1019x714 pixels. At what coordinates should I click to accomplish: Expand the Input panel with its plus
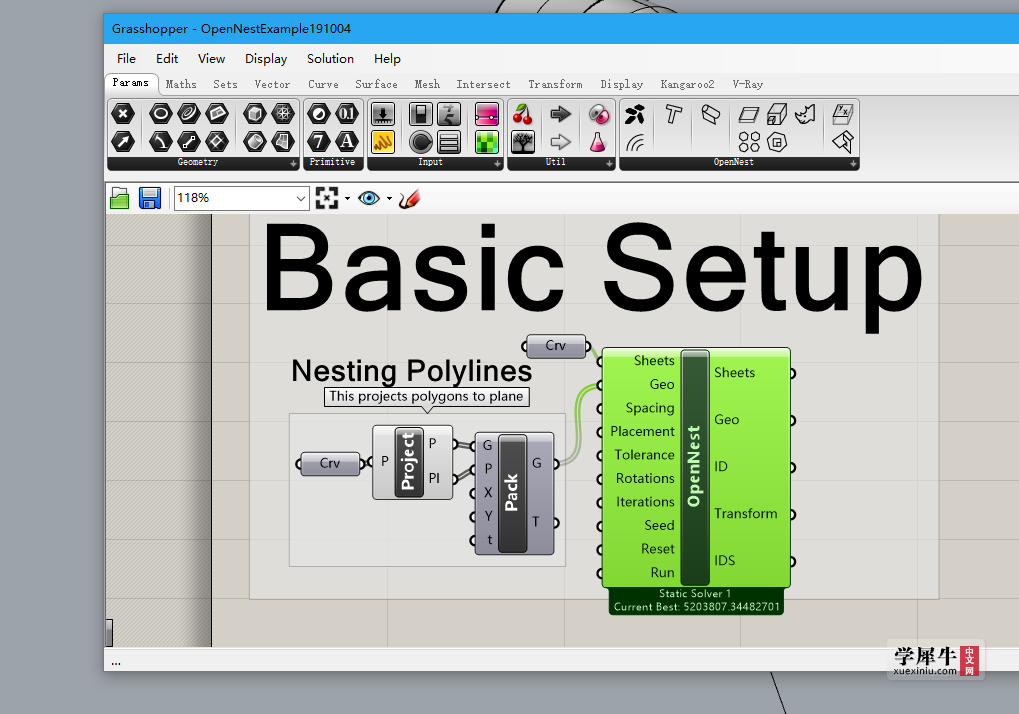click(x=497, y=164)
